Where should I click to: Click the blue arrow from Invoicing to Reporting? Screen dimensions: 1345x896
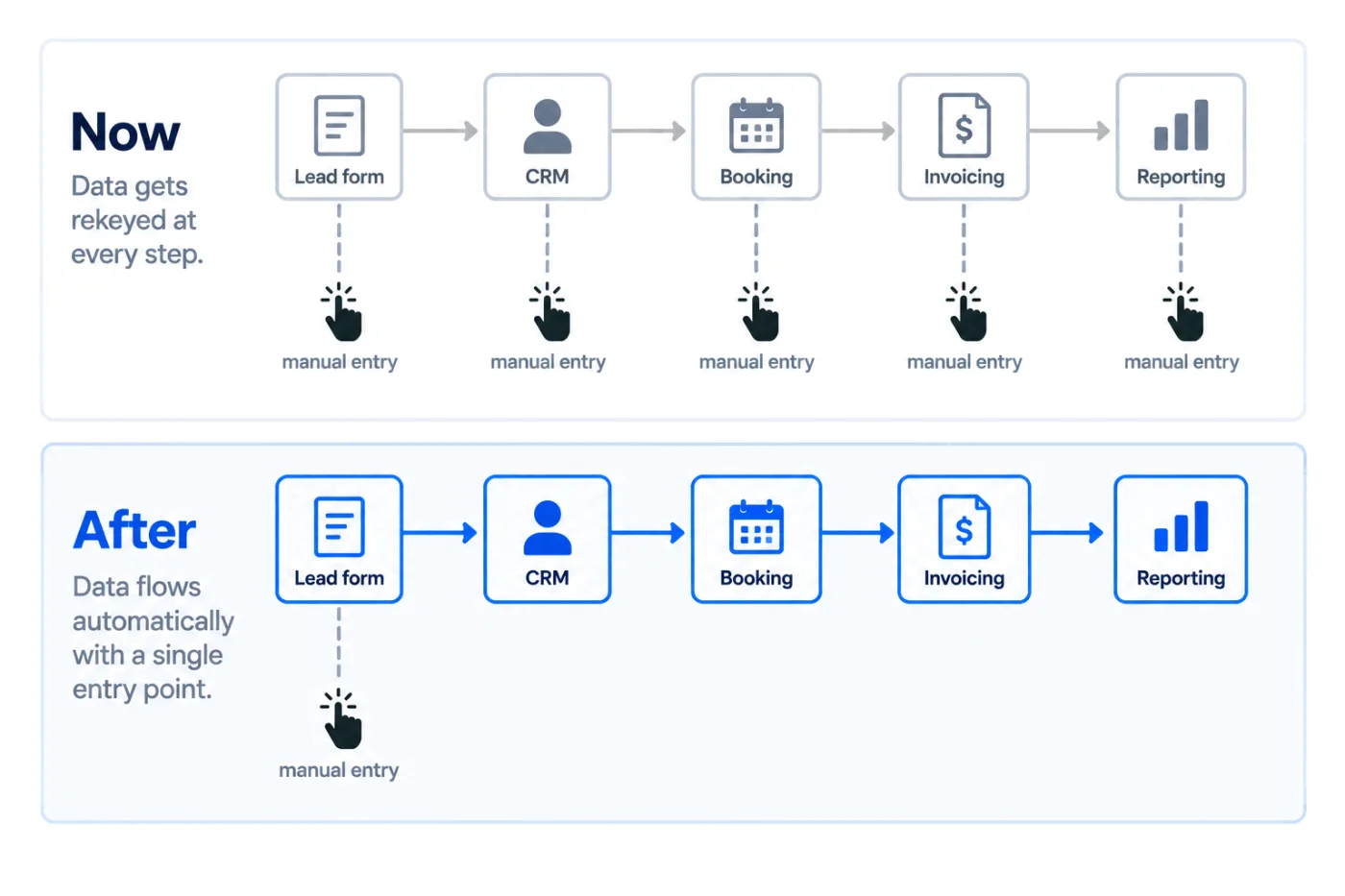click(x=1066, y=532)
